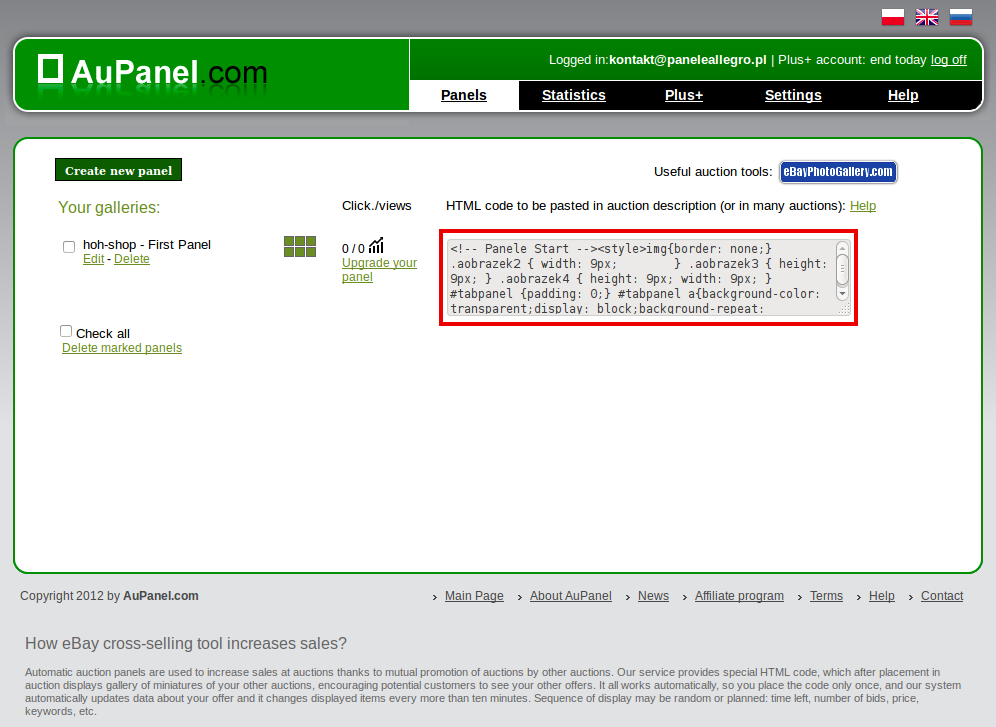Screen dimensions: 996x727
Task: Open About AuPanel footer link
Action: (570, 596)
